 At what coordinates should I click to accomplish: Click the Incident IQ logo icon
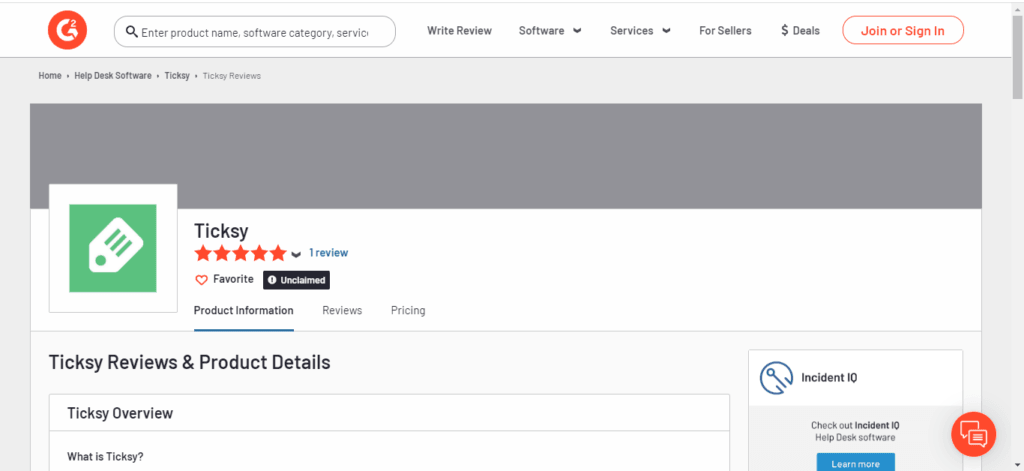coord(776,378)
